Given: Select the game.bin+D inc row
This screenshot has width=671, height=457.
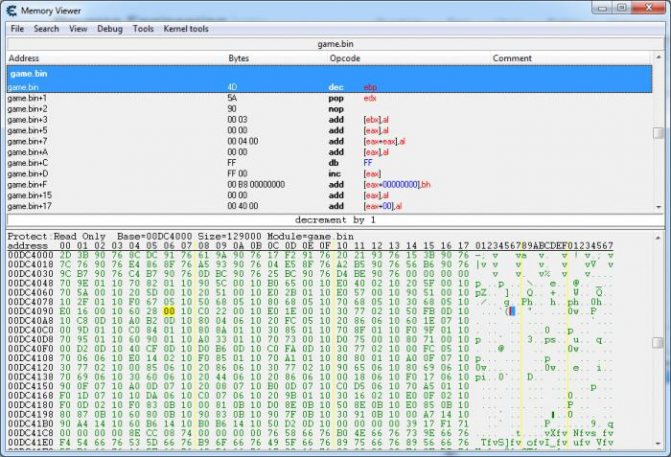Looking at the screenshot, I should [x=330, y=174].
